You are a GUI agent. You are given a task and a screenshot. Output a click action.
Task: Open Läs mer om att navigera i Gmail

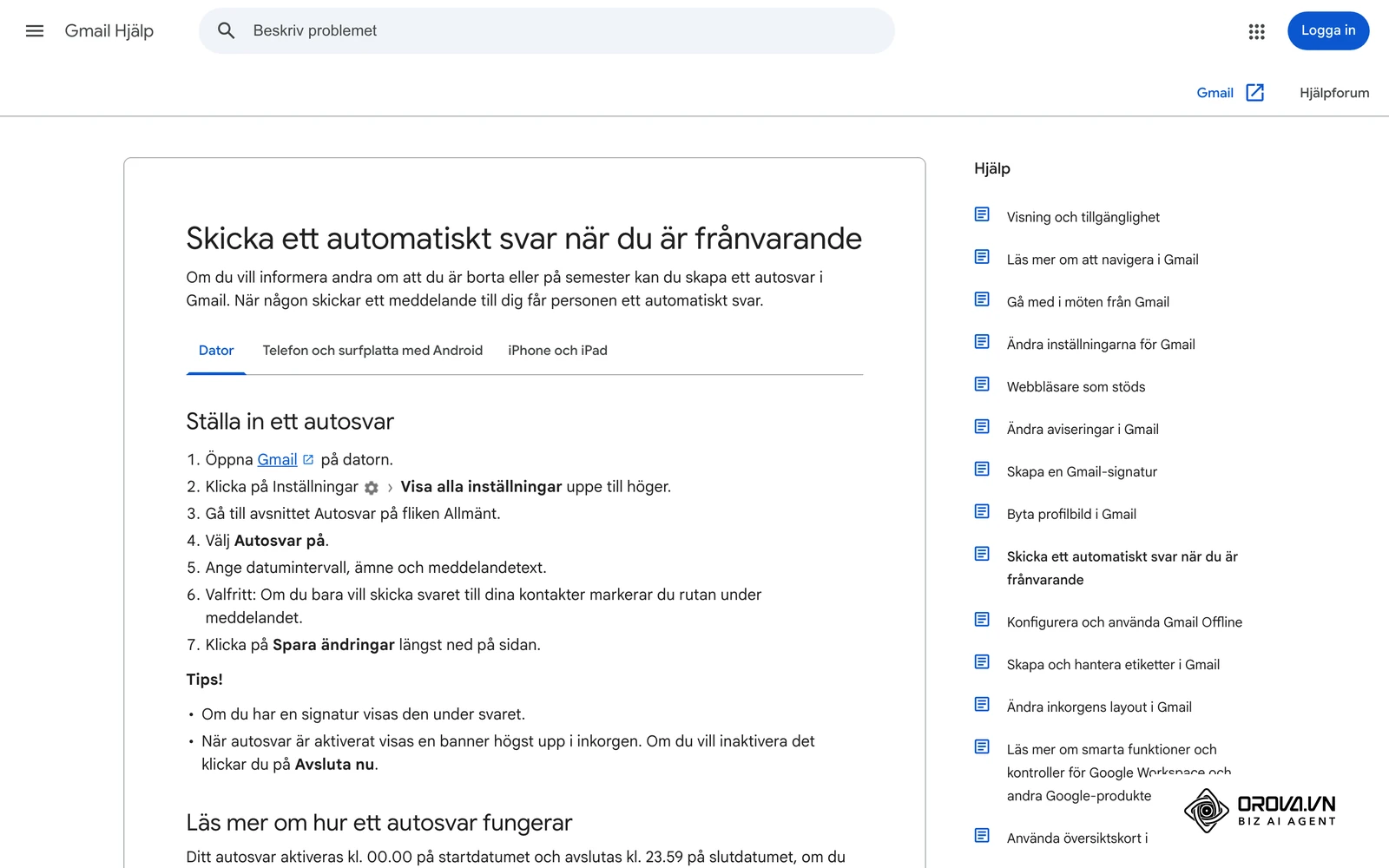[x=1103, y=260]
